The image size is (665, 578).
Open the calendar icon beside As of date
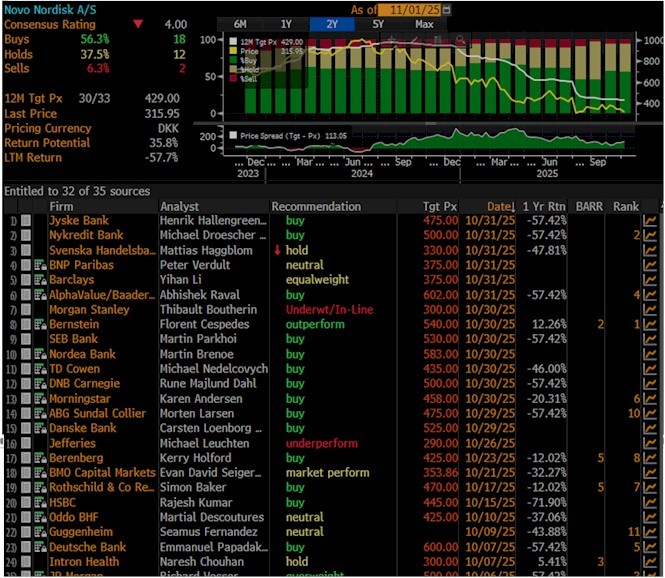point(447,9)
